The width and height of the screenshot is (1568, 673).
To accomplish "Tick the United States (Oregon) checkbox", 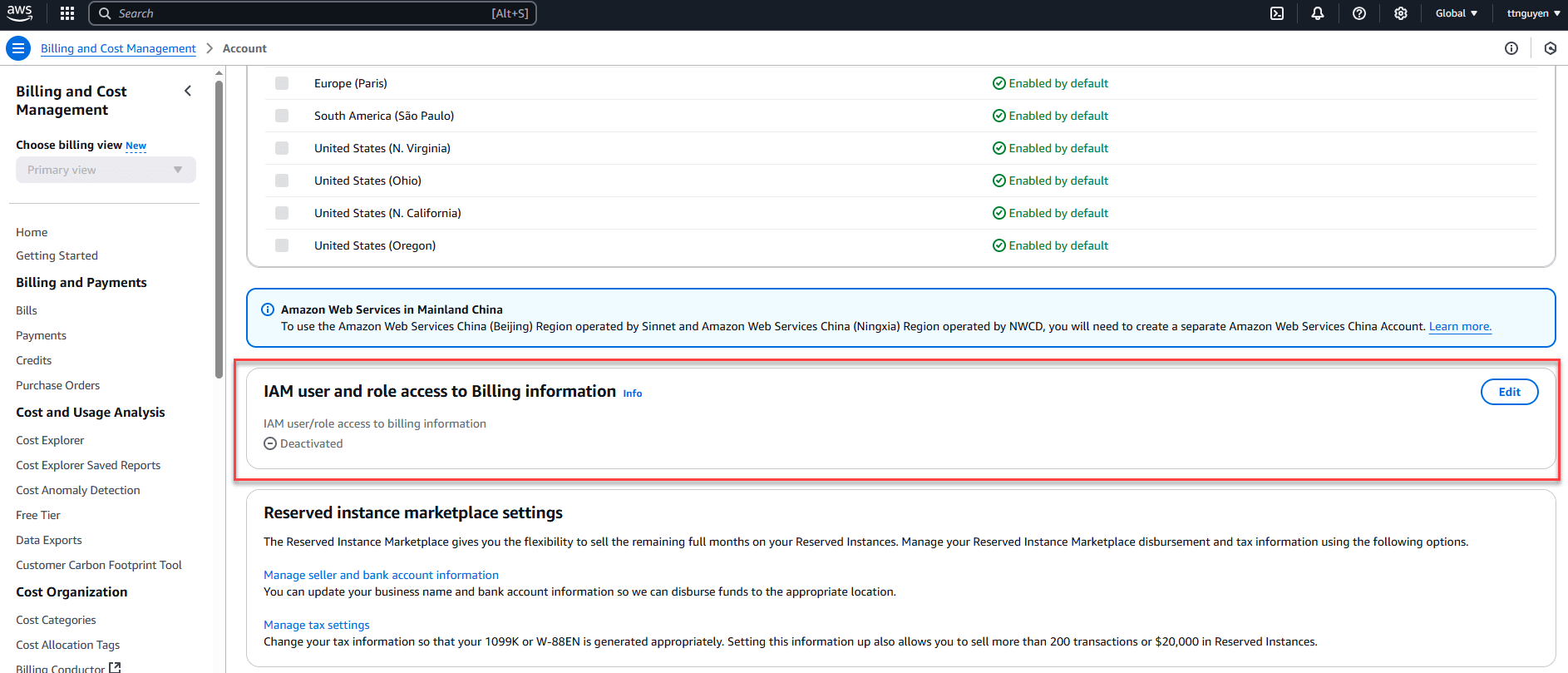I will [282, 245].
